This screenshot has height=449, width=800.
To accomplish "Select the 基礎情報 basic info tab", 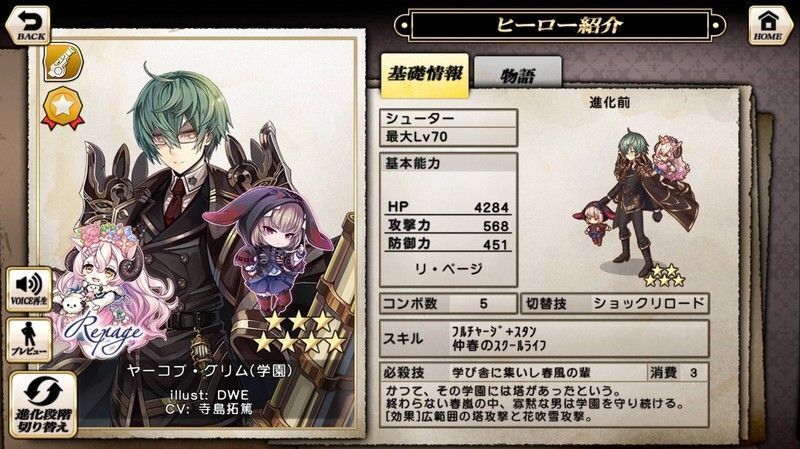I will [424, 74].
